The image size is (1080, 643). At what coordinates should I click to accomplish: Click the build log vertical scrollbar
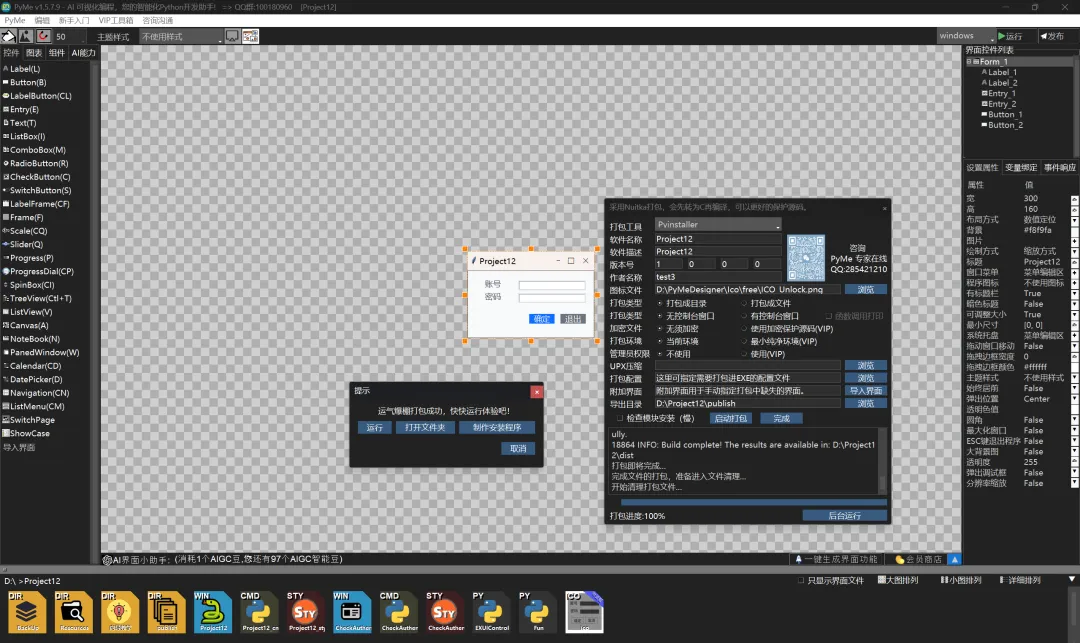tap(882, 461)
